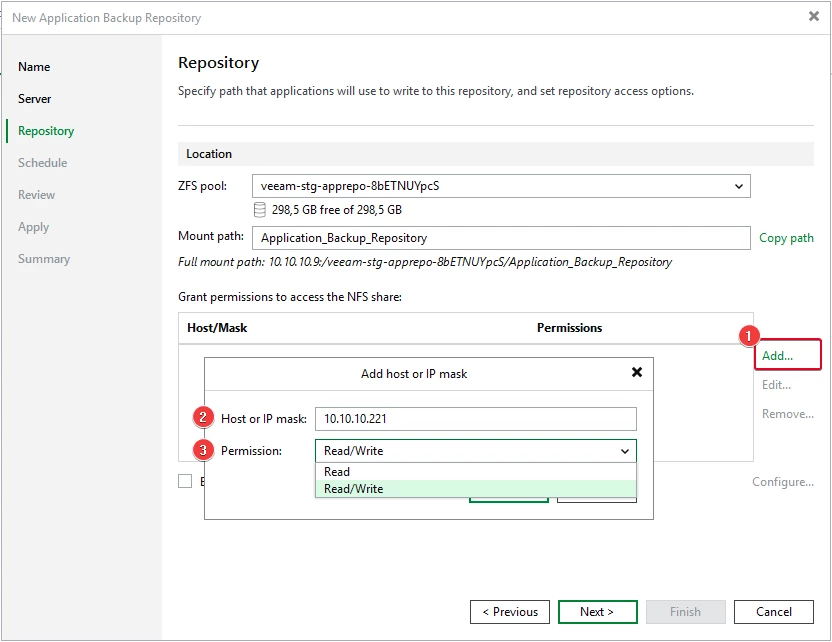The height and width of the screenshot is (642, 832).
Task: Expand the ZFS pool dropdown
Action: [x=738, y=186]
